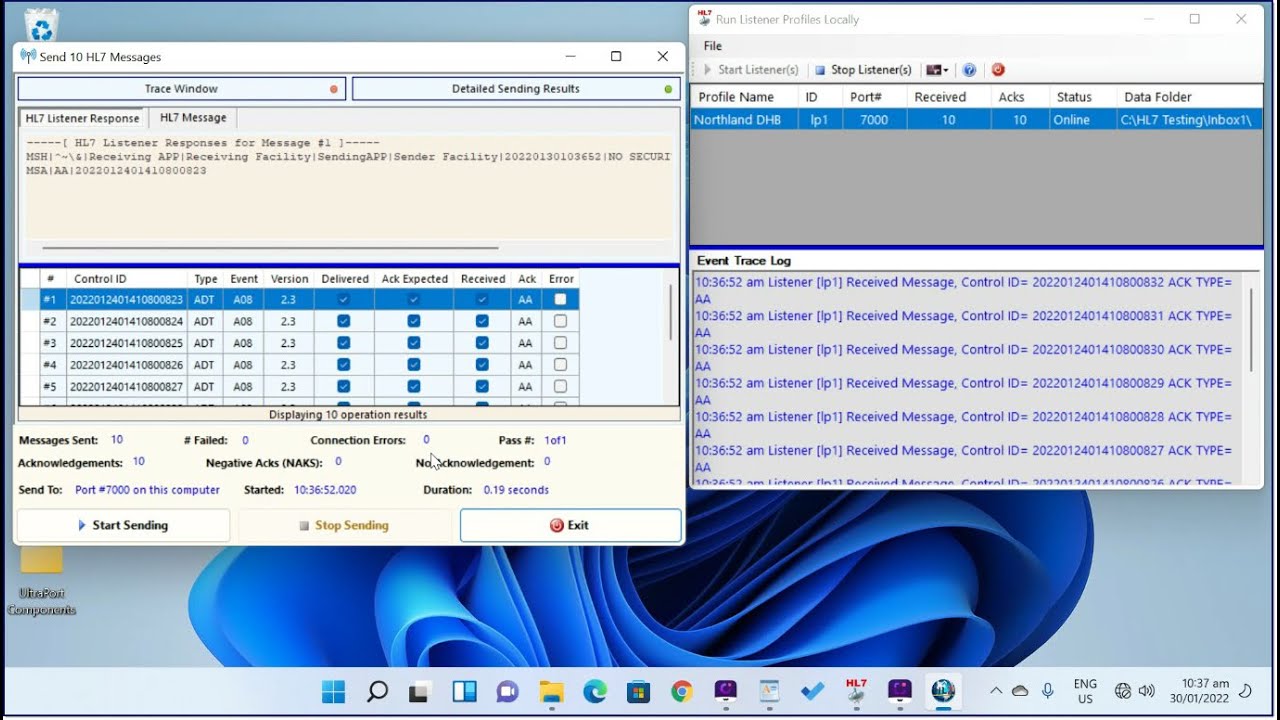1280x720 pixels.
Task: Open the Detailed Sending Results panel
Action: coord(516,89)
